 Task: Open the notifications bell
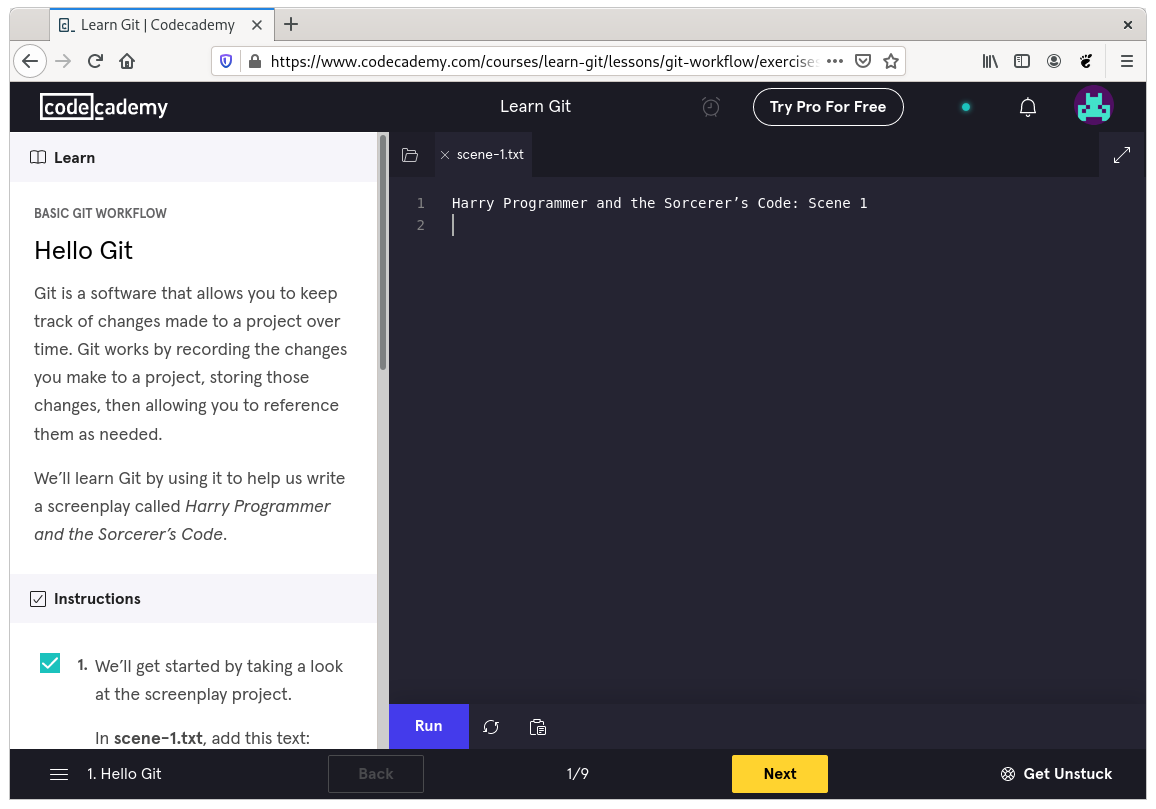pyautogui.click(x=1028, y=106)
